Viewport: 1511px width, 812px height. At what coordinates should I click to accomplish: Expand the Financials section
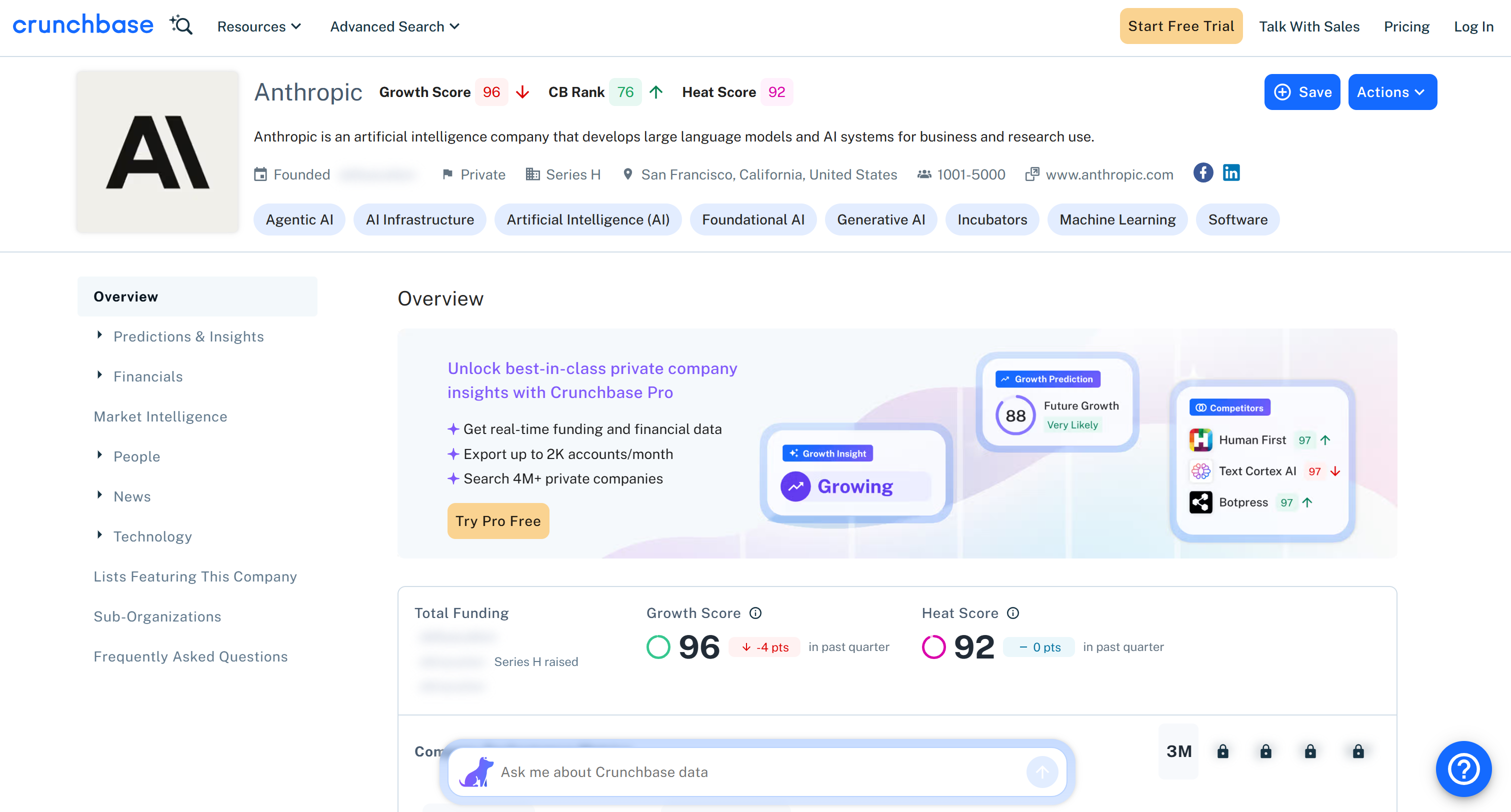tap(99, 375)
